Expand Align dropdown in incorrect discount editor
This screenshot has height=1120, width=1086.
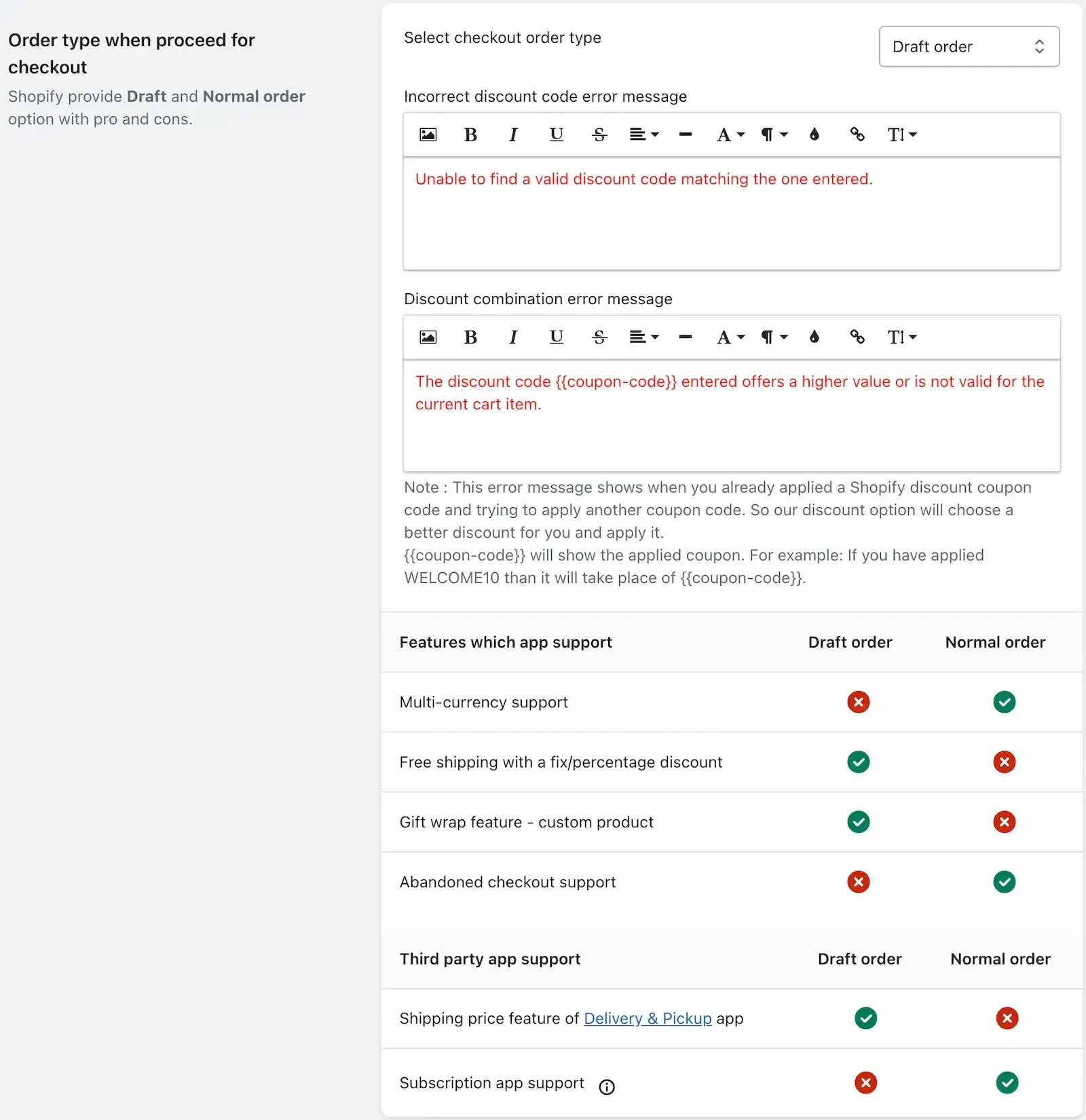tap(644, 134)
